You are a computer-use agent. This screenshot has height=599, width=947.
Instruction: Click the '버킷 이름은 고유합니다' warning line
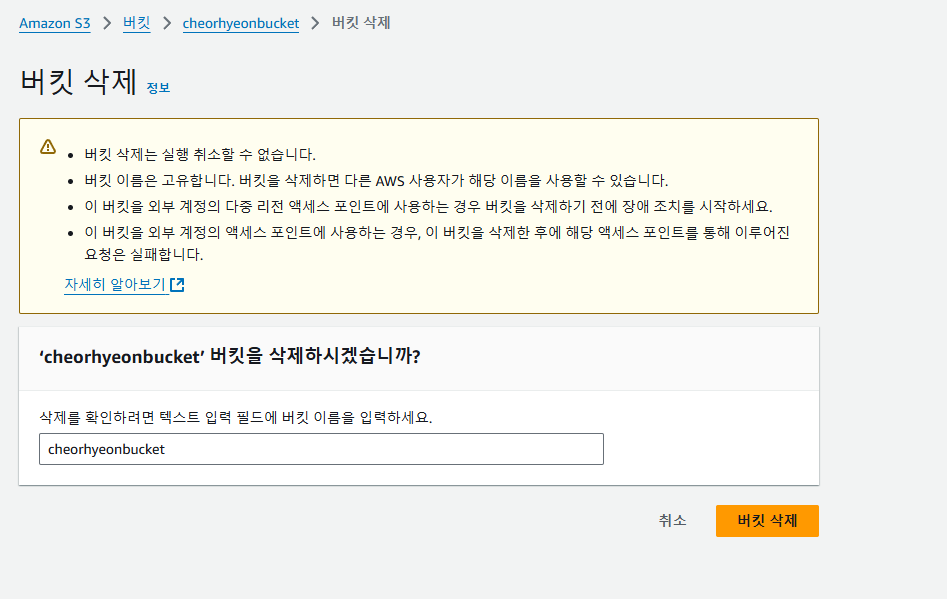tap(376, 181)
